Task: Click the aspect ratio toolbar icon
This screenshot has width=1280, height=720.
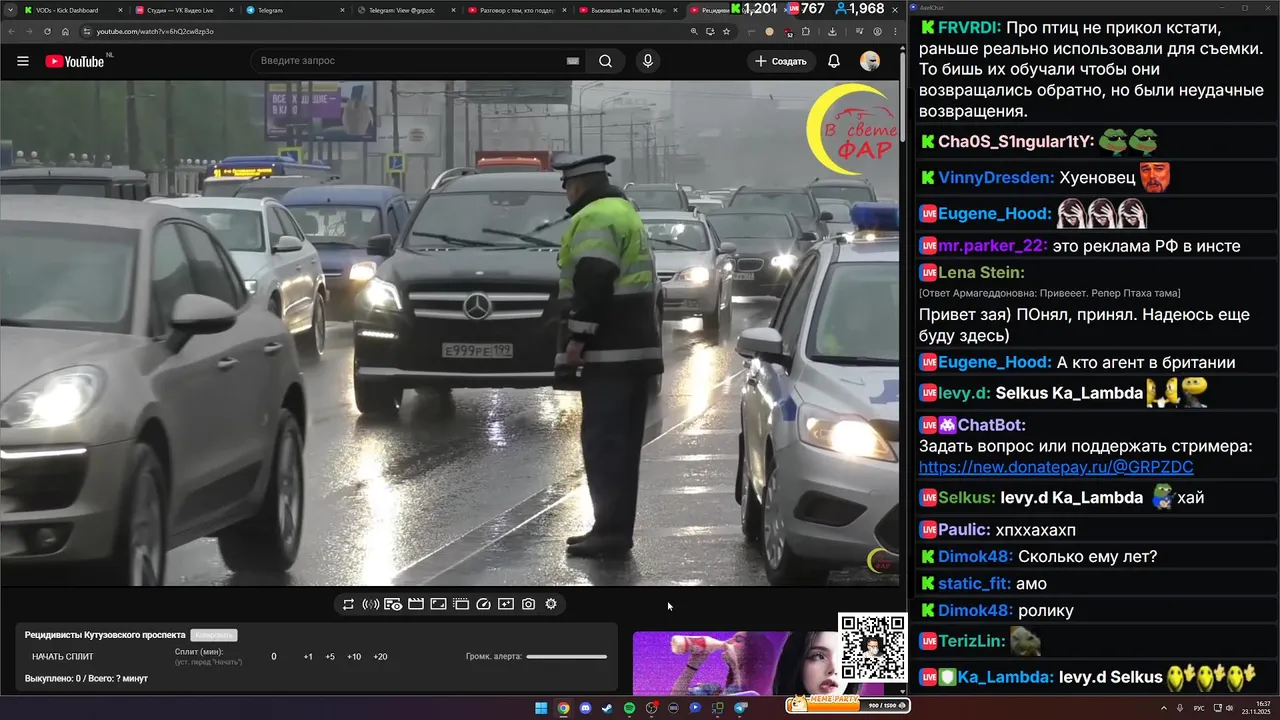Action: point(438,604)
